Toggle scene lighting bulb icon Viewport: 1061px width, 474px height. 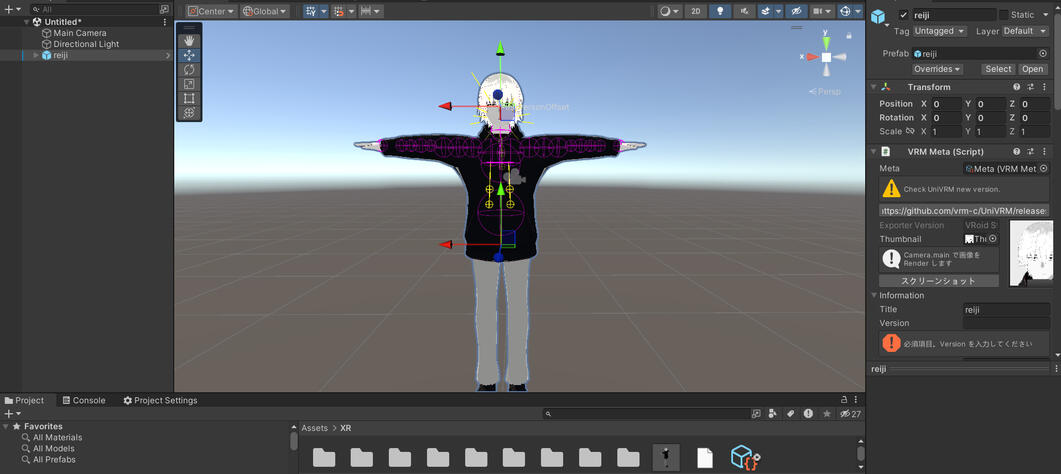pos(720,11)
